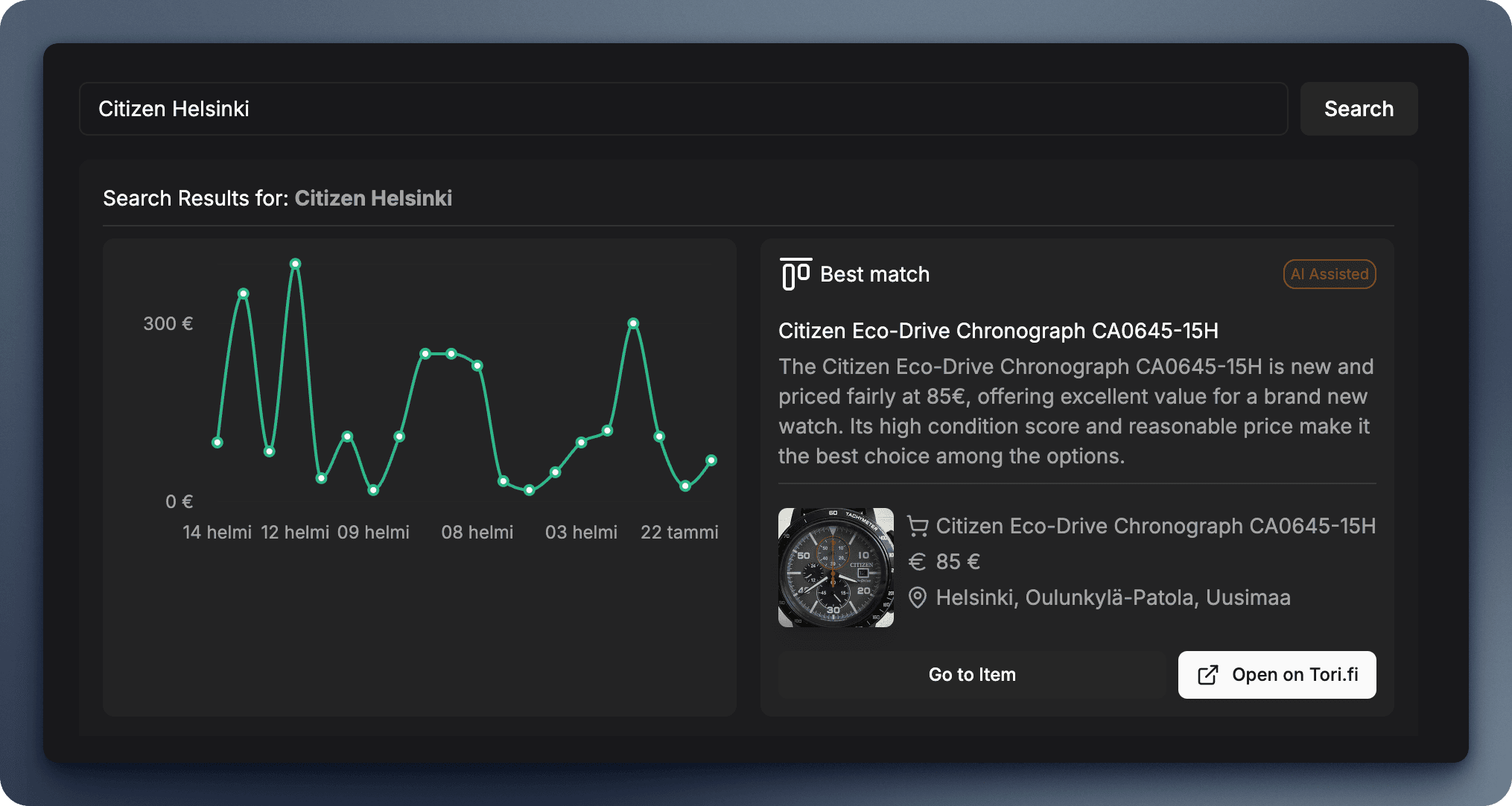Click the Citizen watch thumbnail image
Screen dimensions: 1512x806
pos(836,568)
